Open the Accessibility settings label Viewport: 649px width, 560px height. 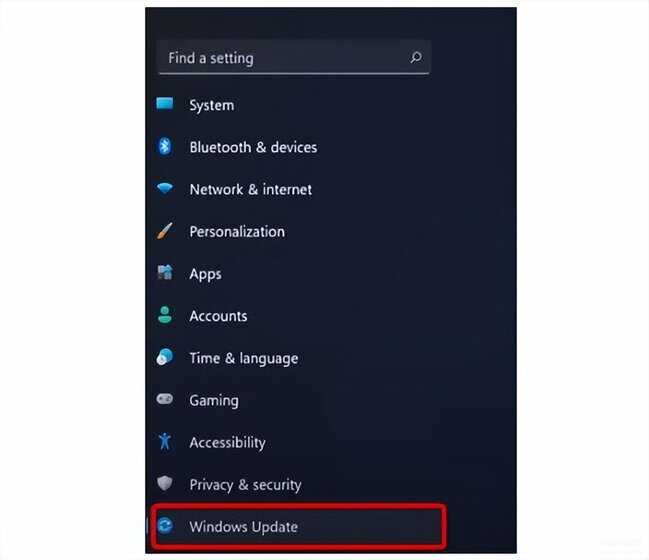coord(227,442)
